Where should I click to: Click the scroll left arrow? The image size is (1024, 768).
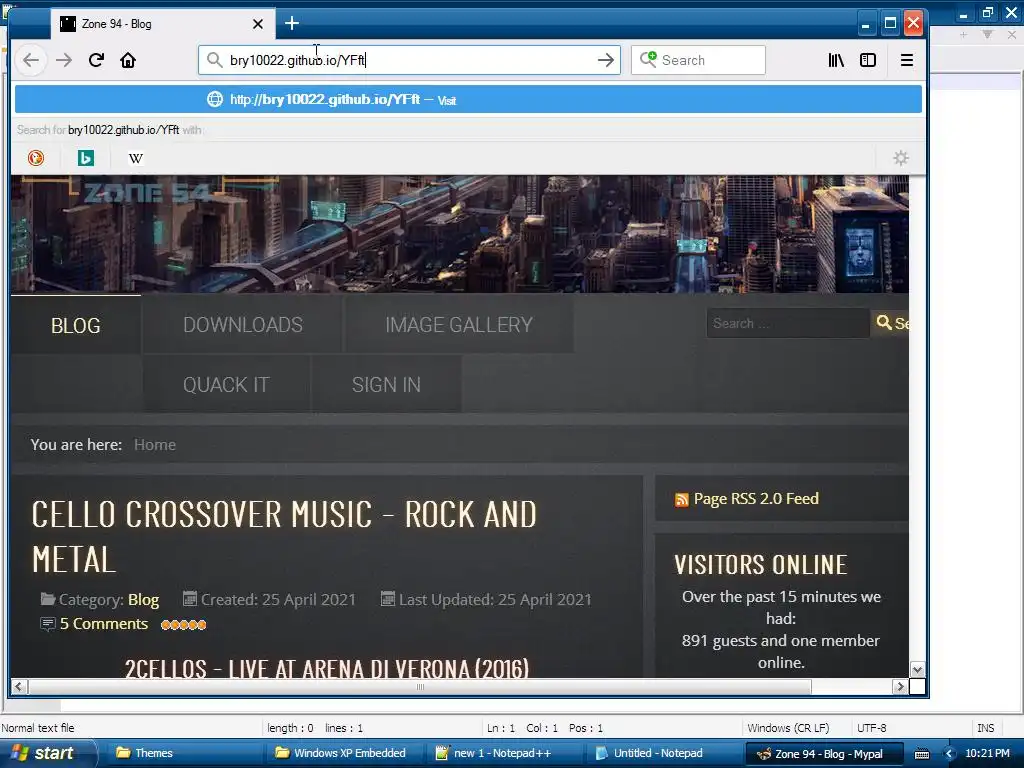[18, 686]
